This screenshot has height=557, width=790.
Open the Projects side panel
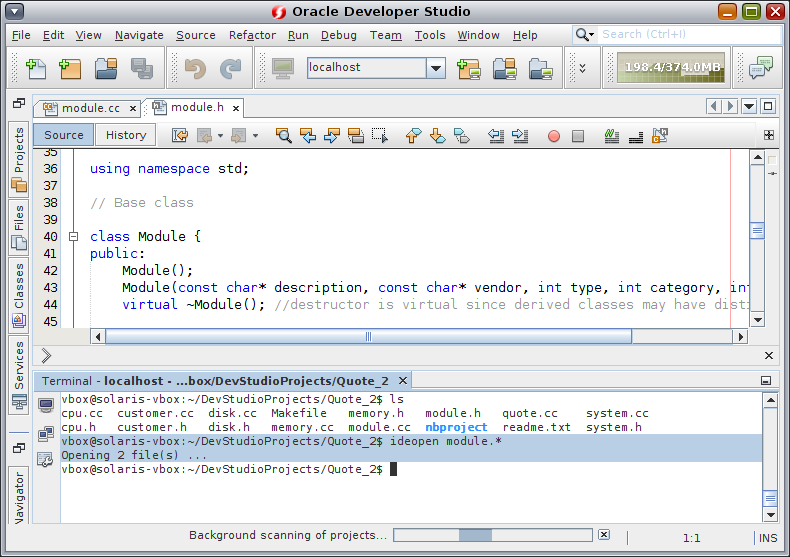[x=19, y=160]
